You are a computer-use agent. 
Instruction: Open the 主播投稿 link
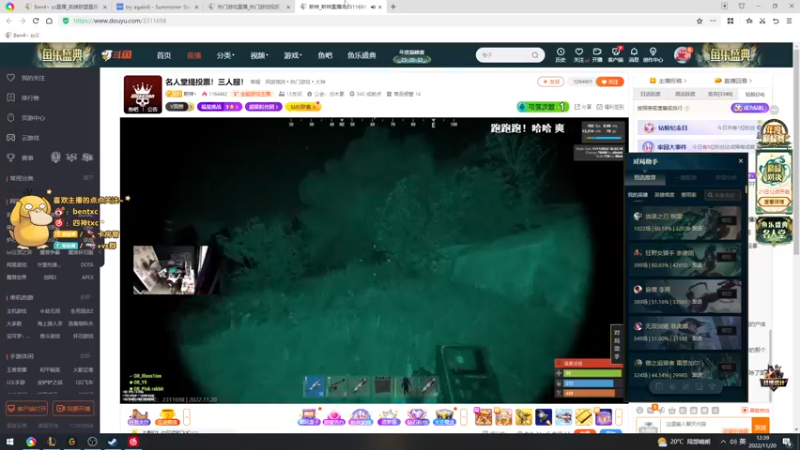click(668, 81)
